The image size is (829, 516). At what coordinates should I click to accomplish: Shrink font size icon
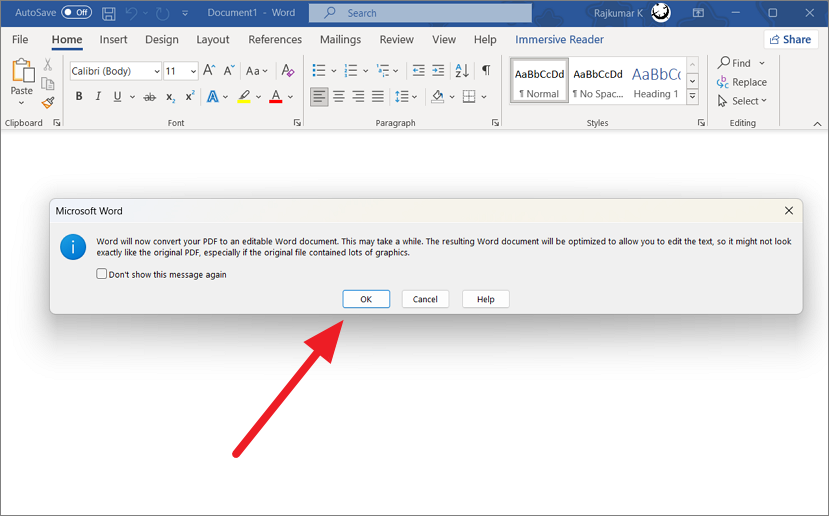point(229,70)
